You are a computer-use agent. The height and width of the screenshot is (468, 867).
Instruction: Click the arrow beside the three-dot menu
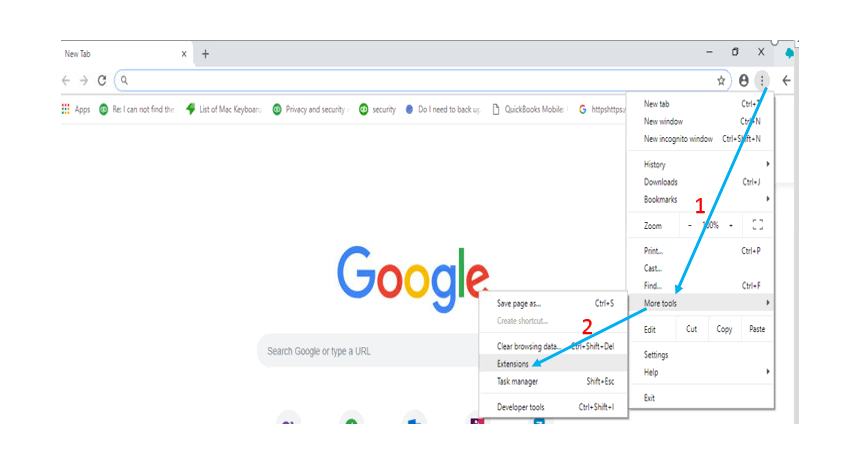point(786,81)
